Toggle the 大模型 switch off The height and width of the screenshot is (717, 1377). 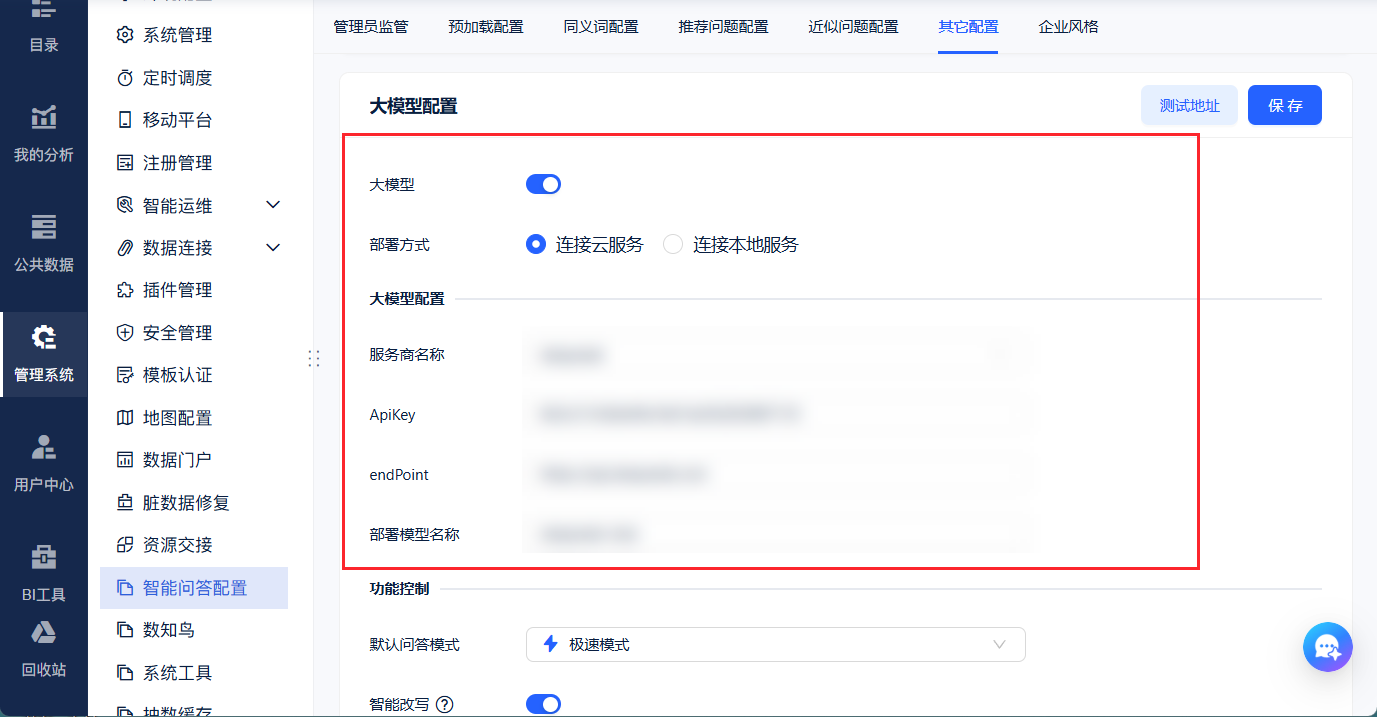pos(543,184)
